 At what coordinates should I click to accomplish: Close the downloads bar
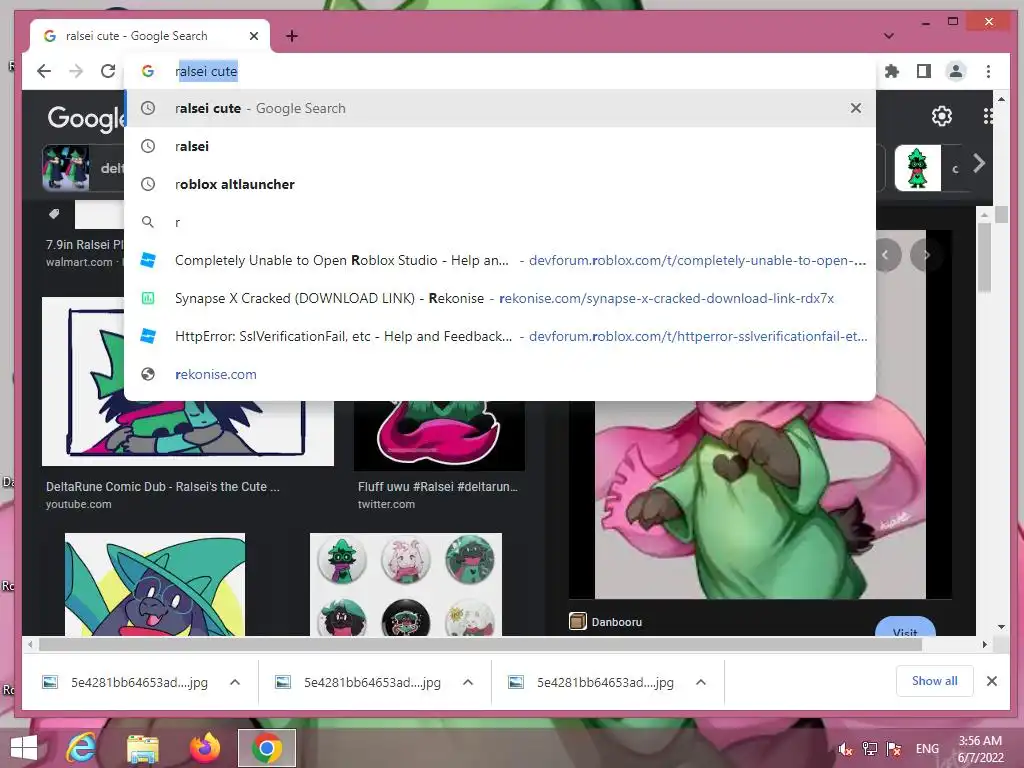(991, 681)
